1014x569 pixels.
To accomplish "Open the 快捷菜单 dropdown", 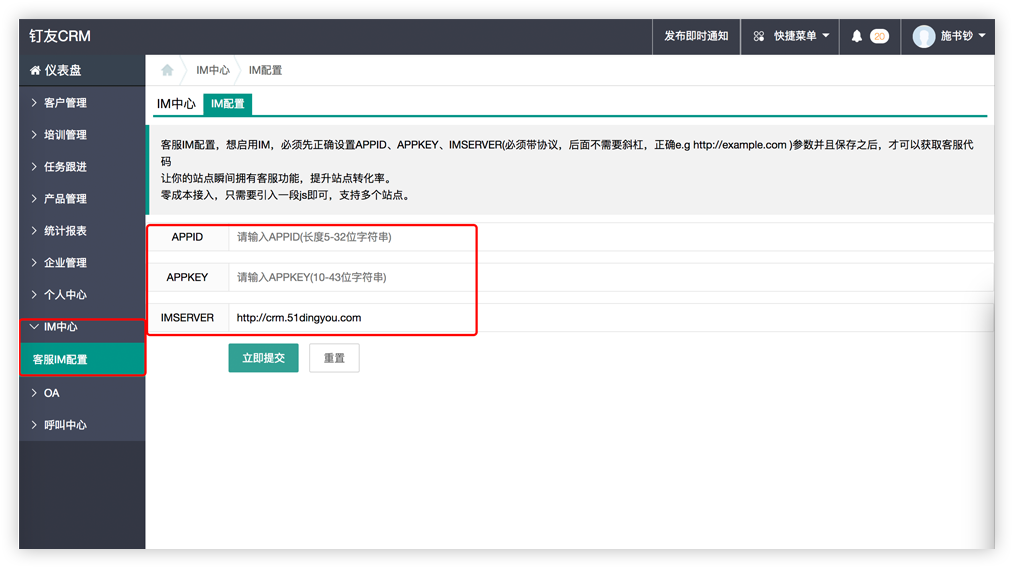I will click(x=790, y=36).
